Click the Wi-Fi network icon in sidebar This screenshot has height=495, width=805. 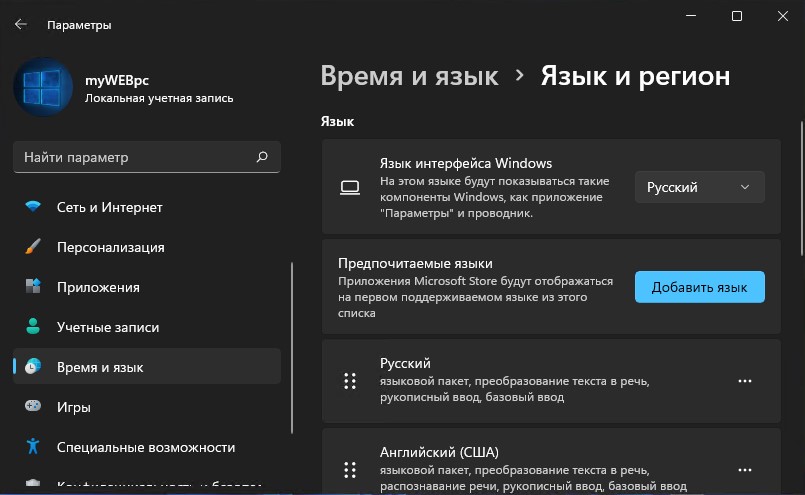click(x=33, y=206)
